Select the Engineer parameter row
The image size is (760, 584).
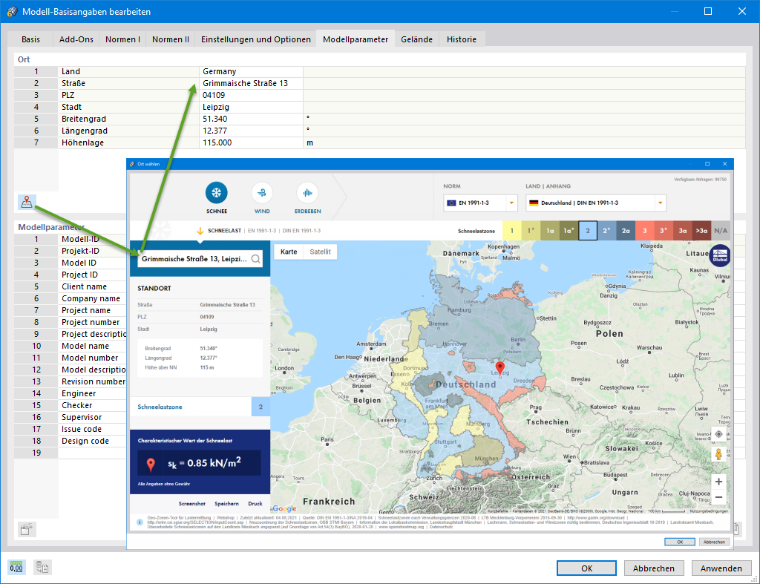point(70,394)
